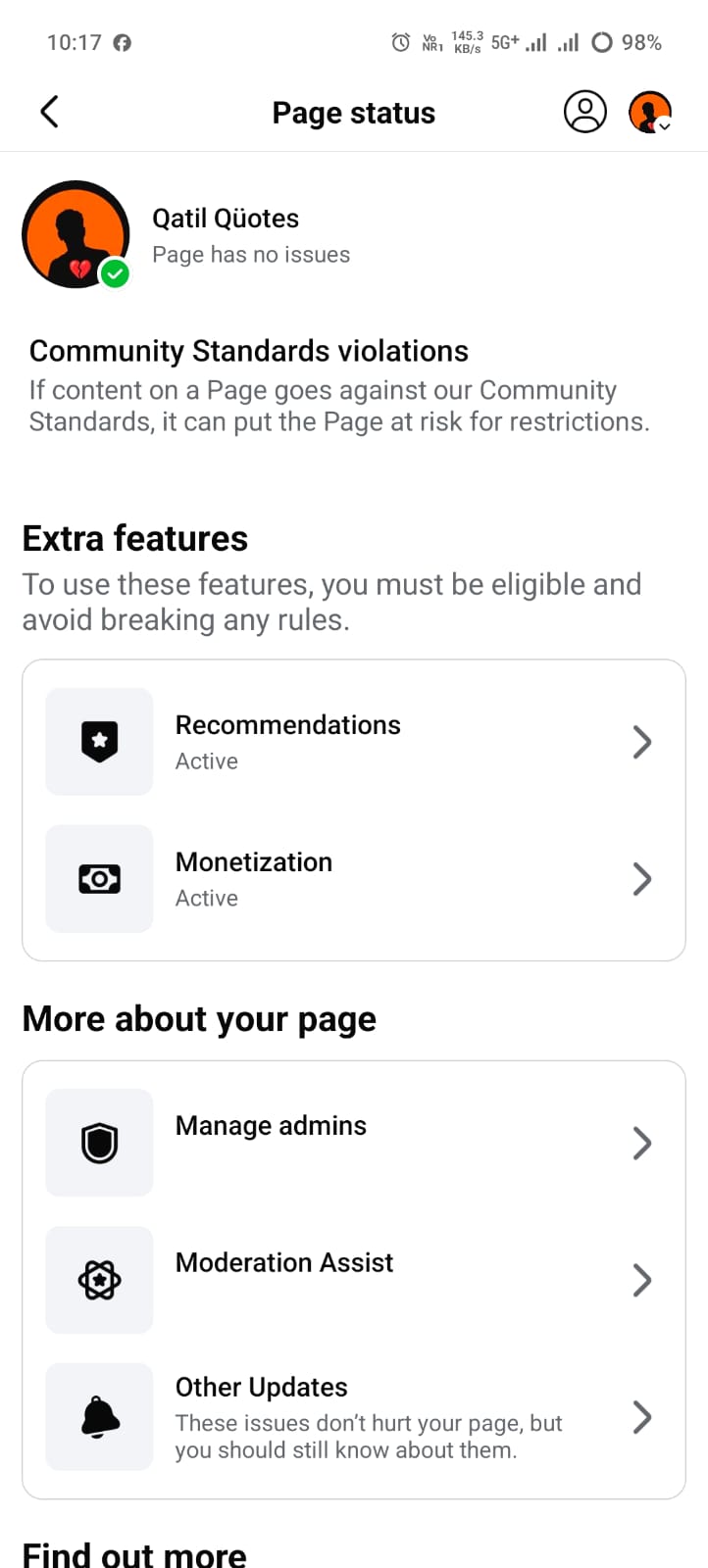
Task: Open the Moderation Assist chevron arrow
Action: pos(642,1280)
